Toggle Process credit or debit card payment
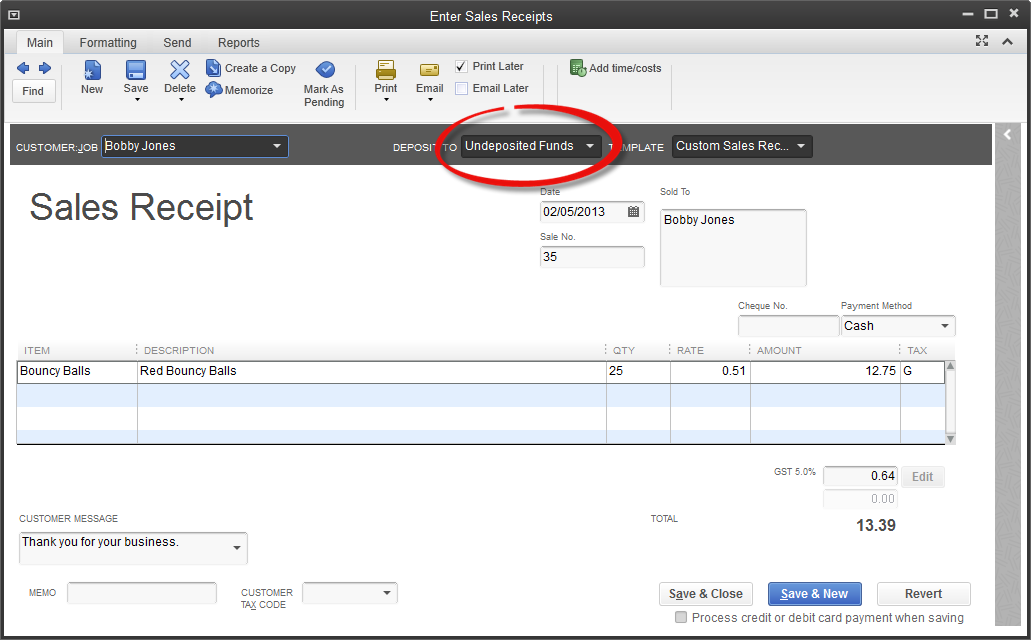The width and height of the screenshot is (1031, 640). [681, 618]
